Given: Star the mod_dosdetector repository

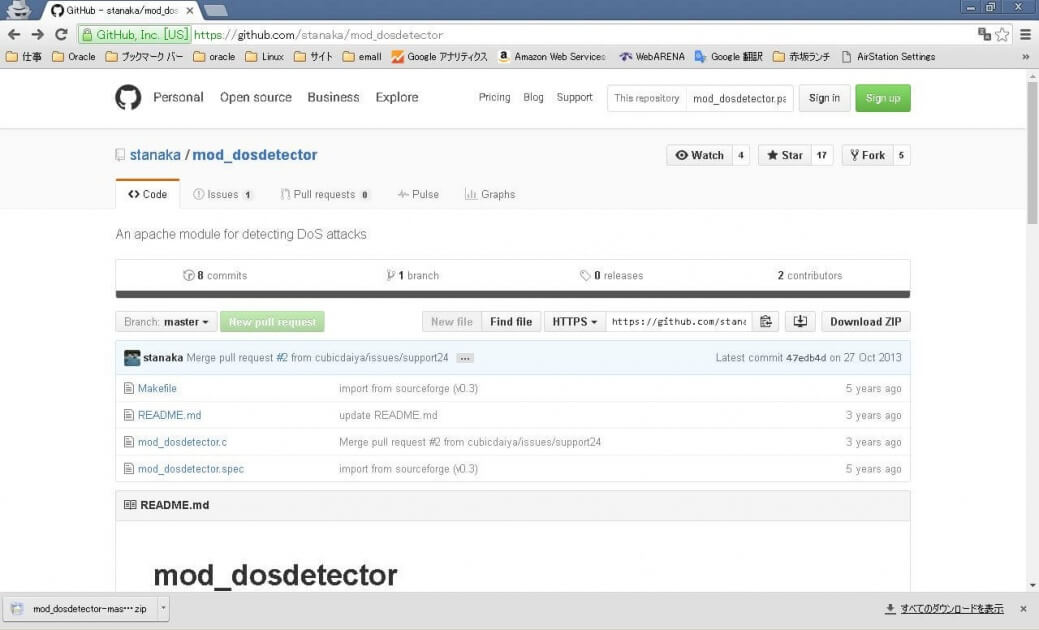Looking at the screenshot, I should click(x=786, y=155).
